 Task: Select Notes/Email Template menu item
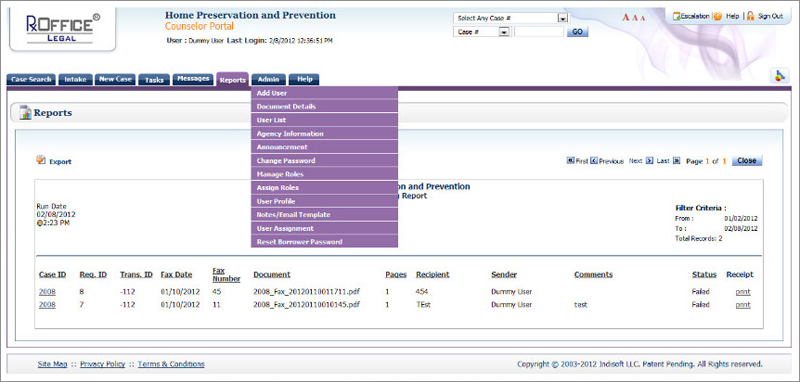[x=324, y=215]
